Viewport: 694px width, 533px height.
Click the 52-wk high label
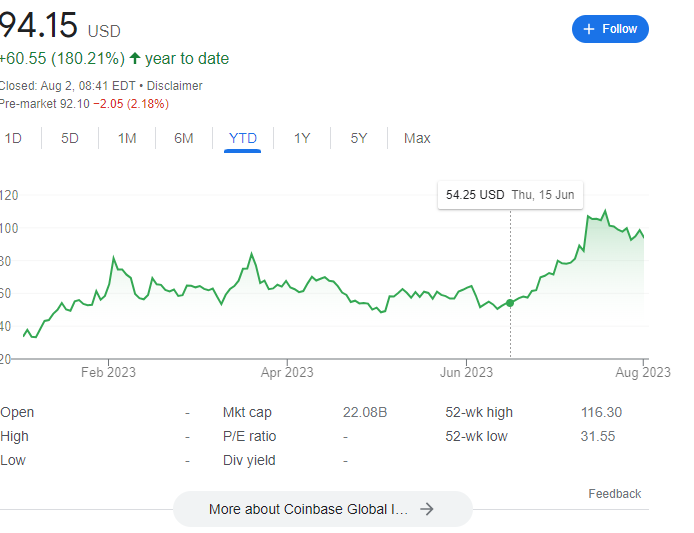click(479, 412)
